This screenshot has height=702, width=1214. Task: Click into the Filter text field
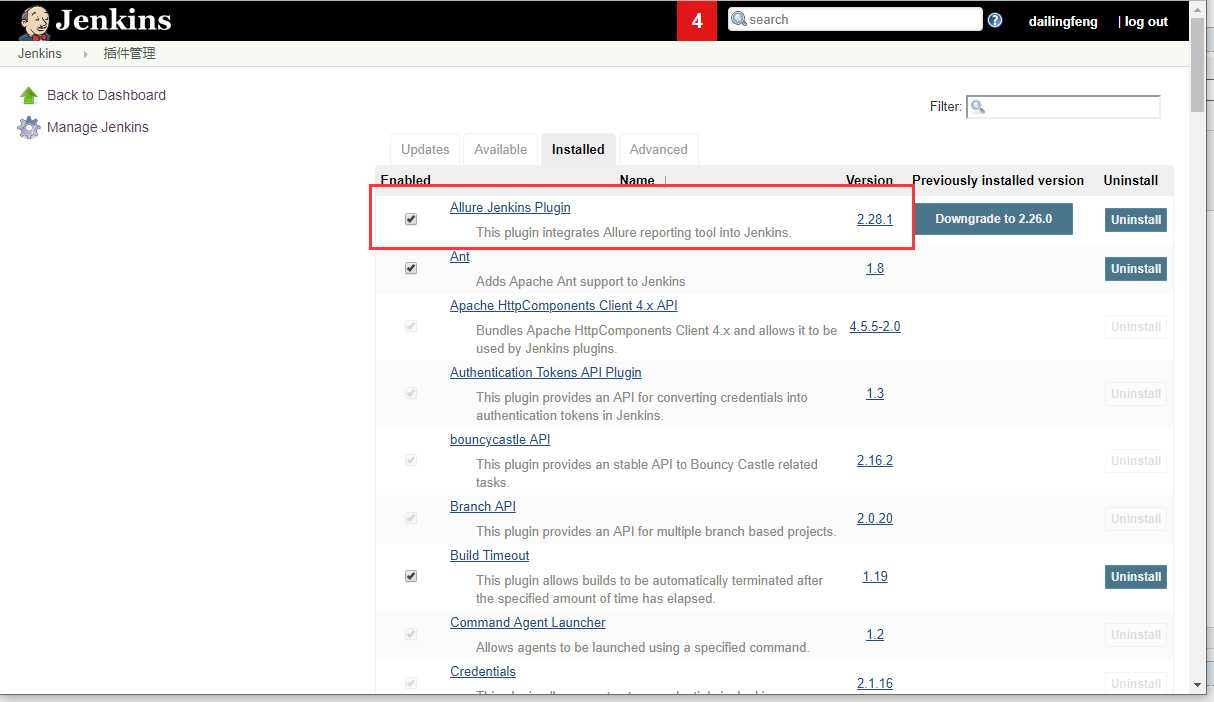(1063, 106)
